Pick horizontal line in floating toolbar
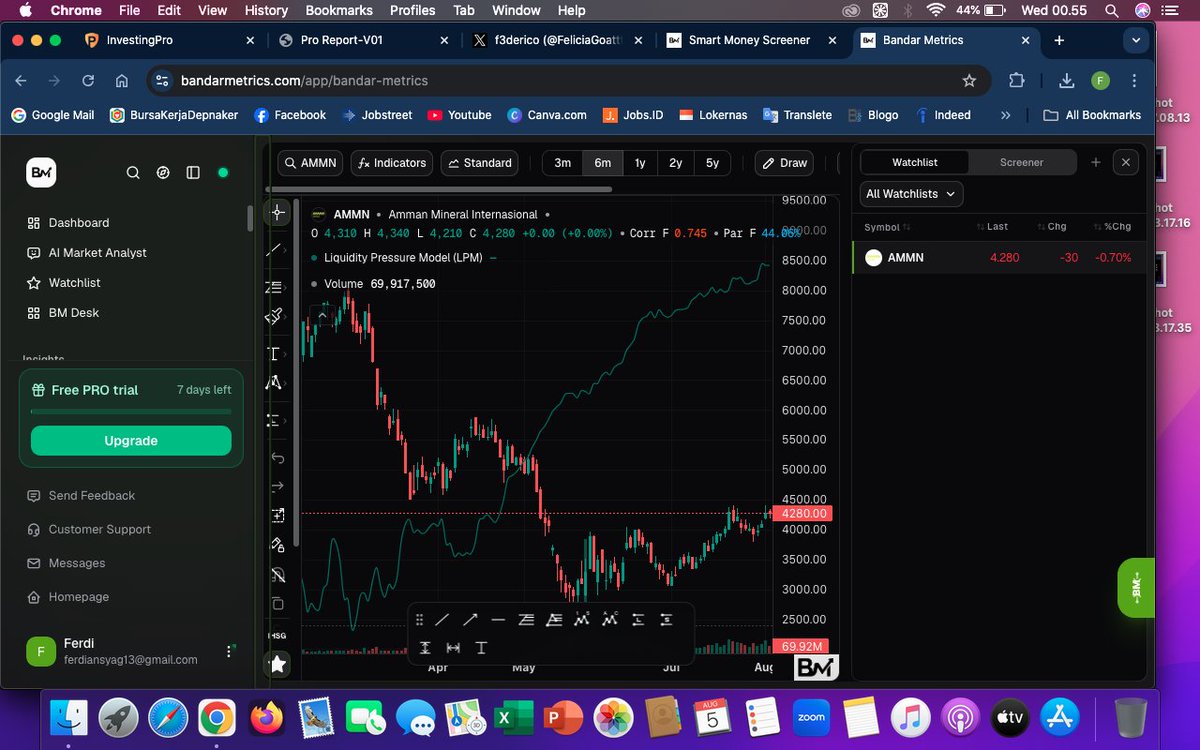Image resolution: width=1200 pixels, height=750 pixels. (x=498, y=620)
